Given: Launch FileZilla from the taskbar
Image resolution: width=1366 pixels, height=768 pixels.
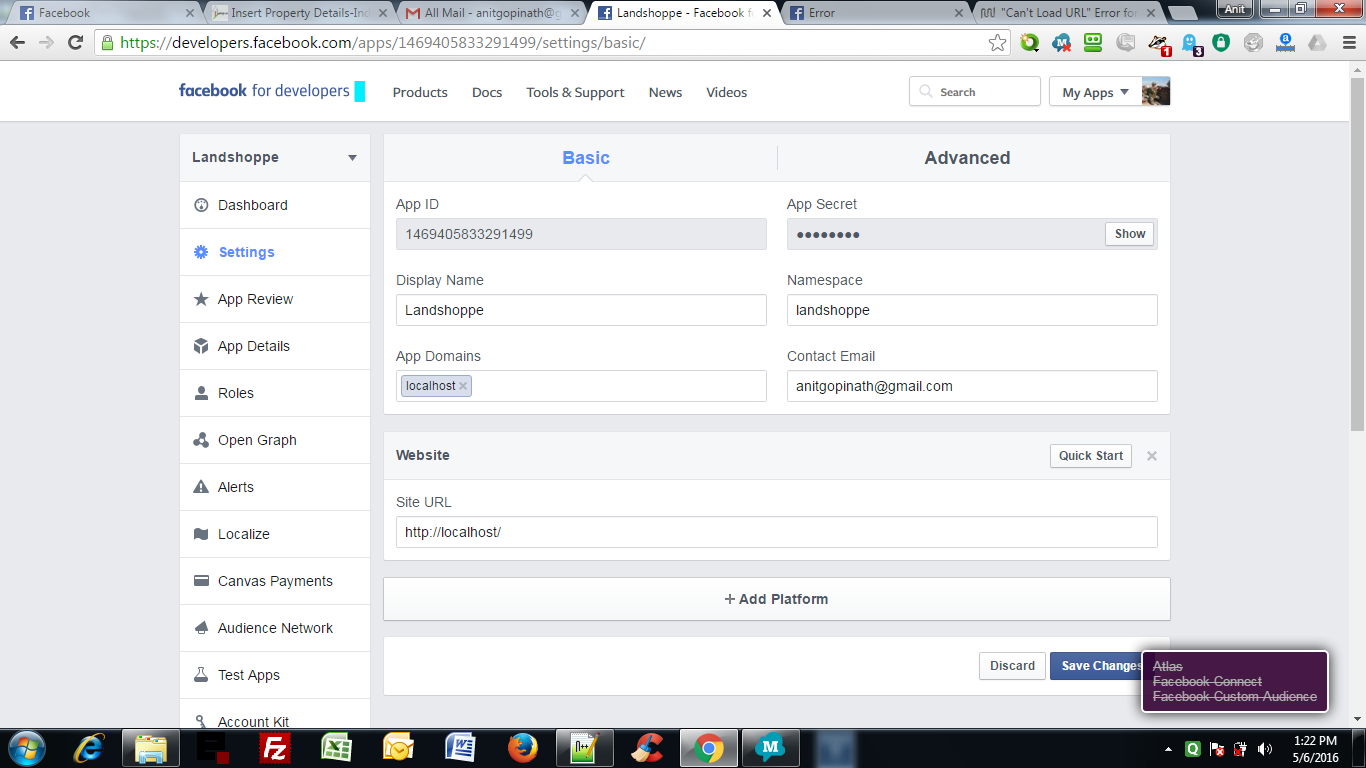Looking at the screenshot, I should pyautogui.click(x=273, y=747).
